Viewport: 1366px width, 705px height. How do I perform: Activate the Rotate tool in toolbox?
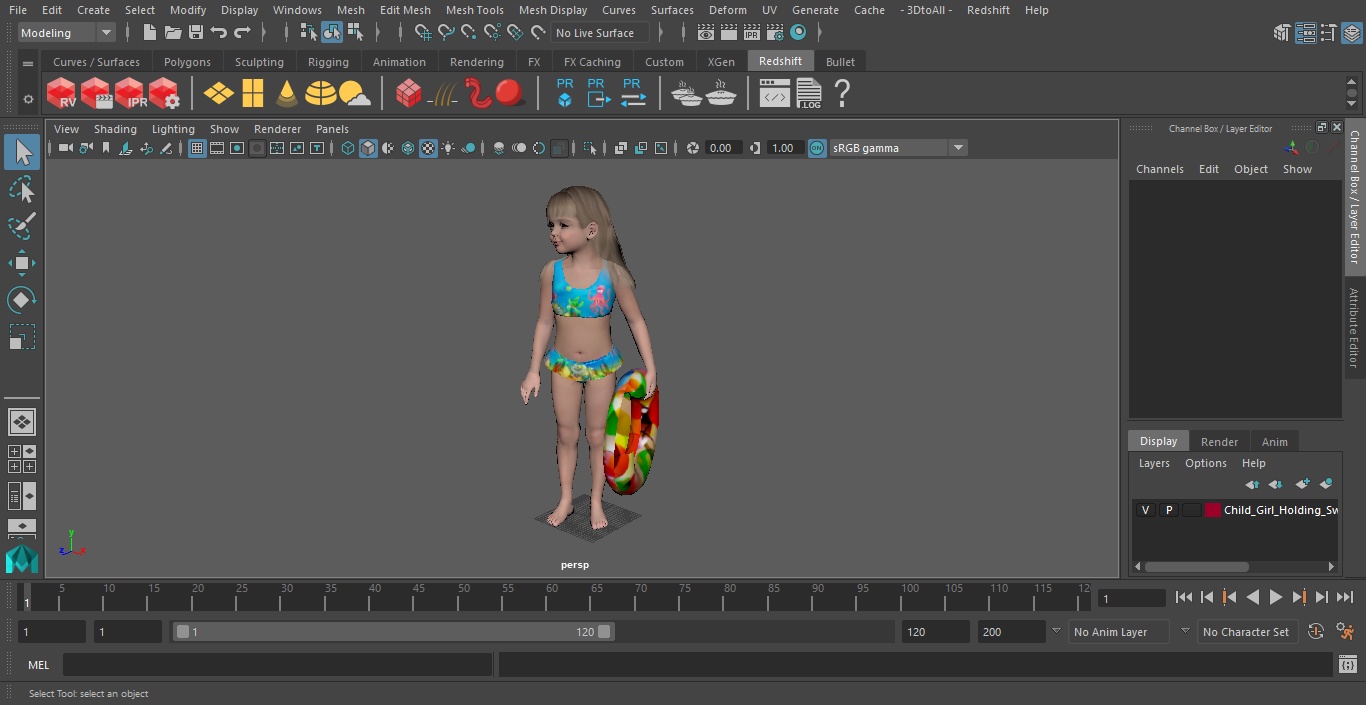[x=22, y=300]
